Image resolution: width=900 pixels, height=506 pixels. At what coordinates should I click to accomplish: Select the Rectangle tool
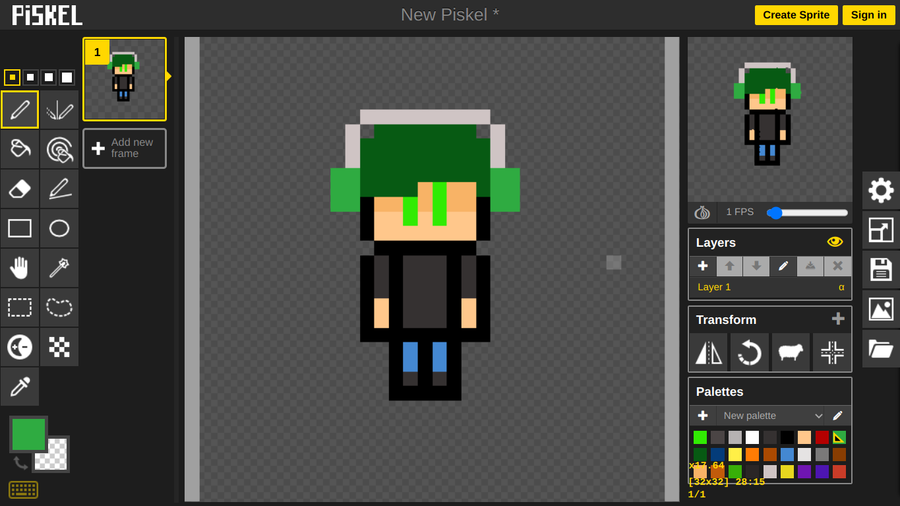pos(20,228)
